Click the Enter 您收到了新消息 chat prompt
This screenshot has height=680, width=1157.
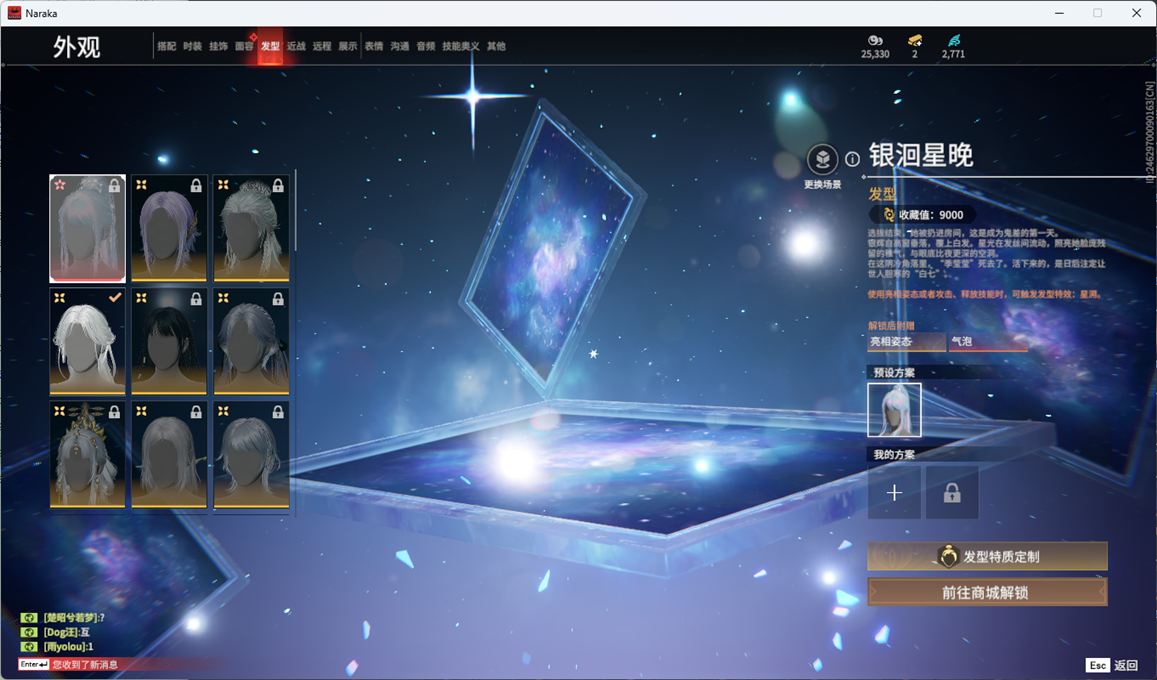(x=68, y=665)
